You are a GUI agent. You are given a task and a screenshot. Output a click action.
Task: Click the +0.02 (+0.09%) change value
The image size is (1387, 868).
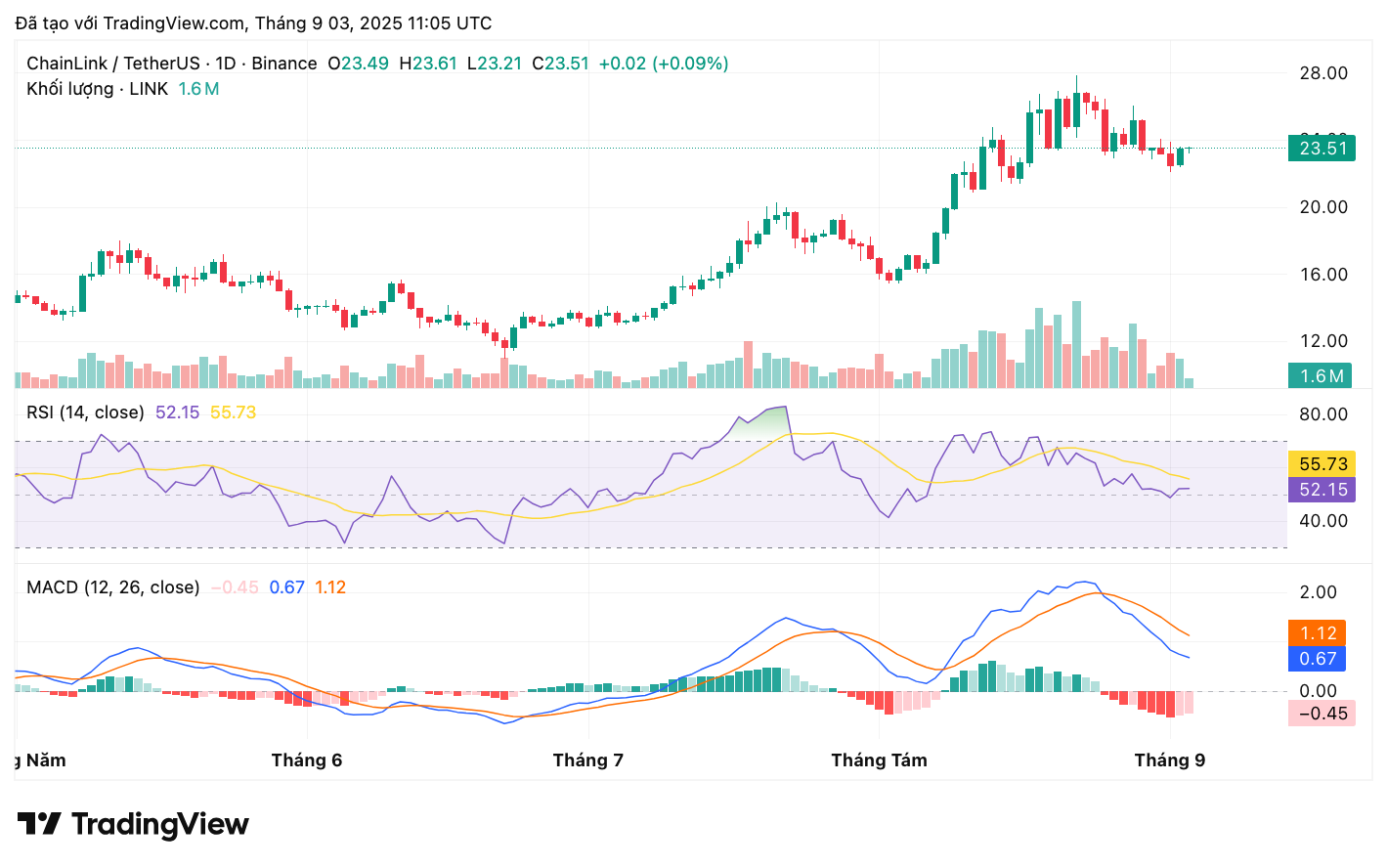[x=664, y=64]
